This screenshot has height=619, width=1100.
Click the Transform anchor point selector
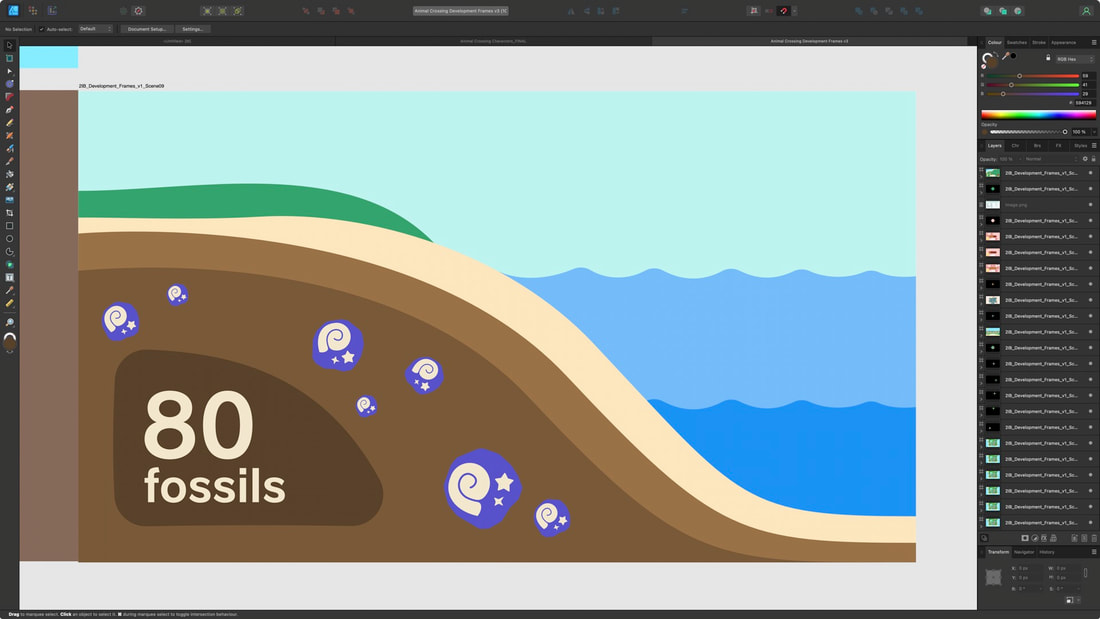click(x=993, y=577)
